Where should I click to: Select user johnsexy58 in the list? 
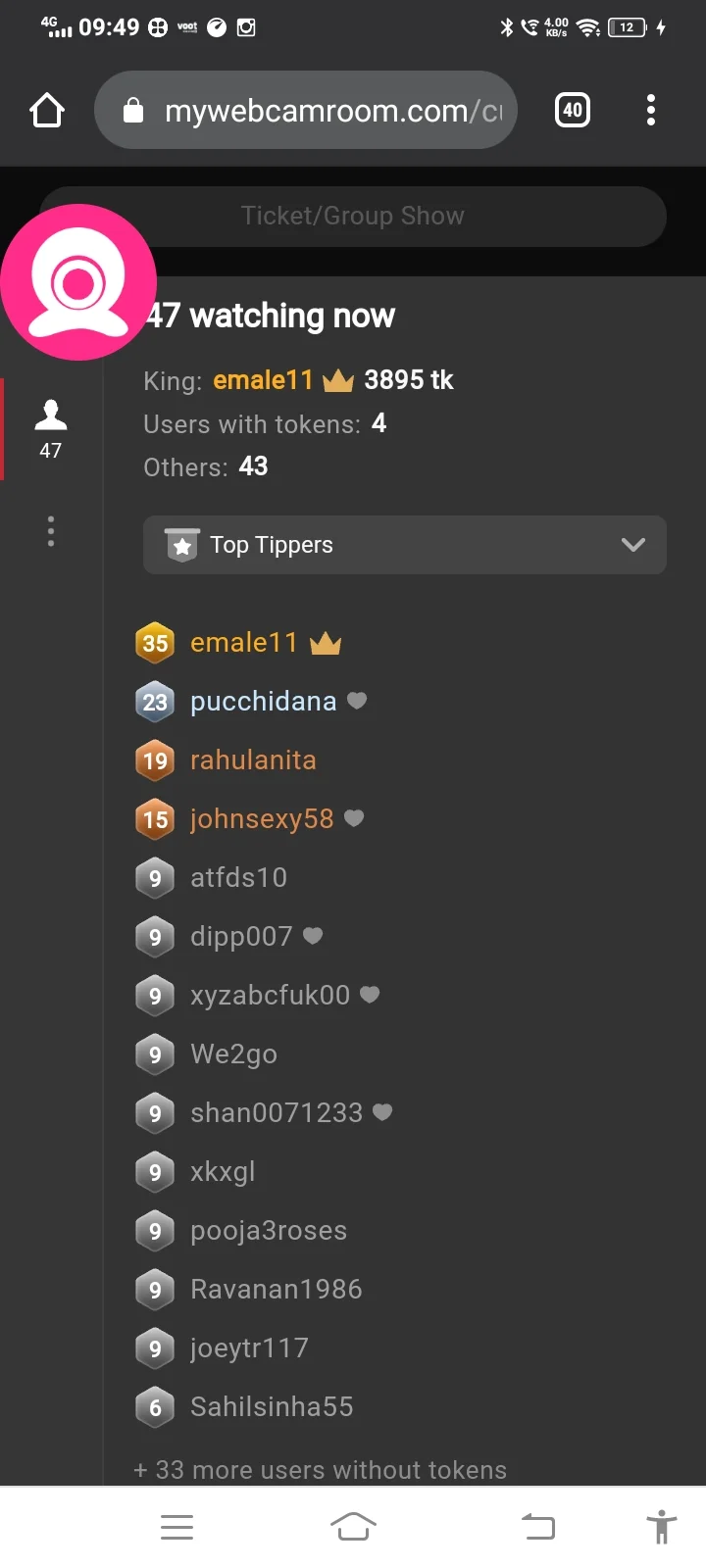point(262,819)
